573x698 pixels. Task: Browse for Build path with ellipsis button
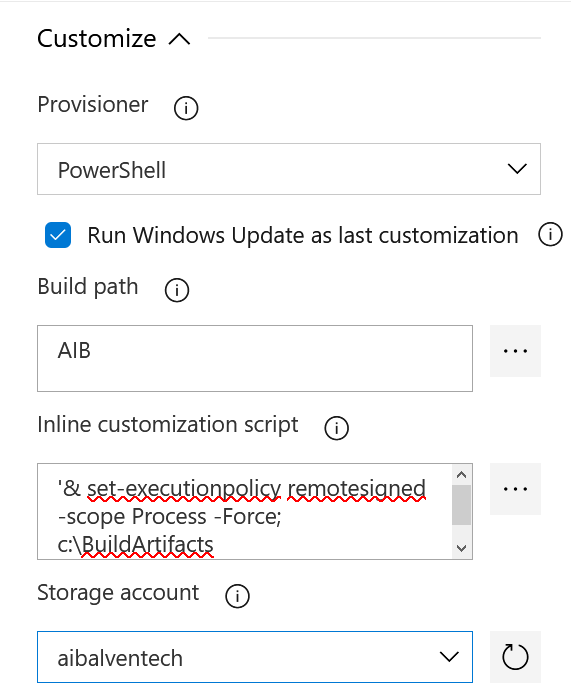coord(515,351)
